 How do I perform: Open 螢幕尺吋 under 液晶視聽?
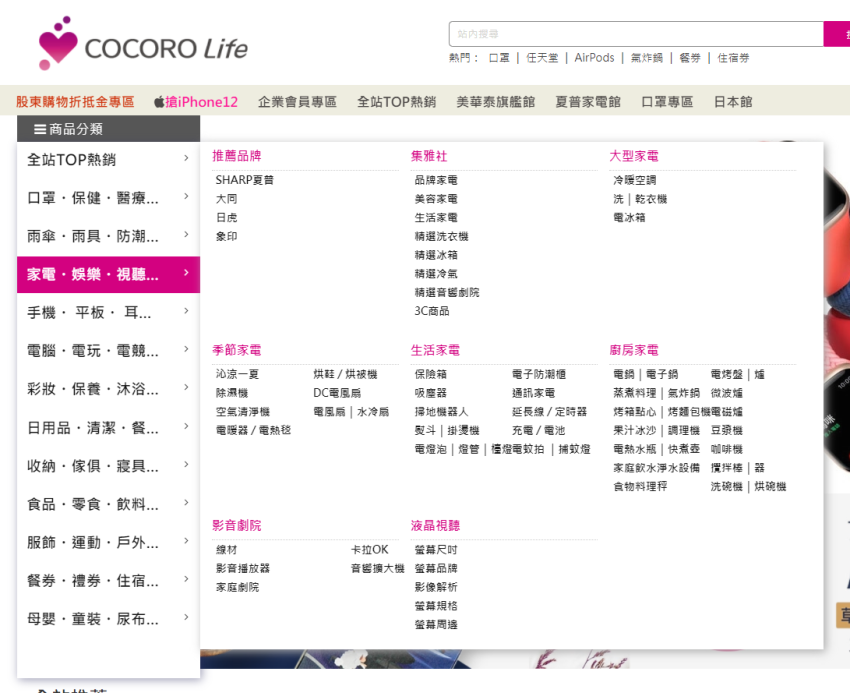(436, 550)
